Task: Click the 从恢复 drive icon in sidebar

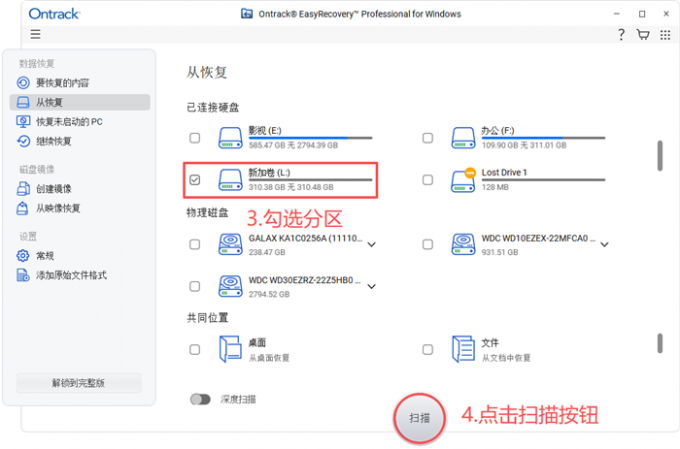Action: 23,102
